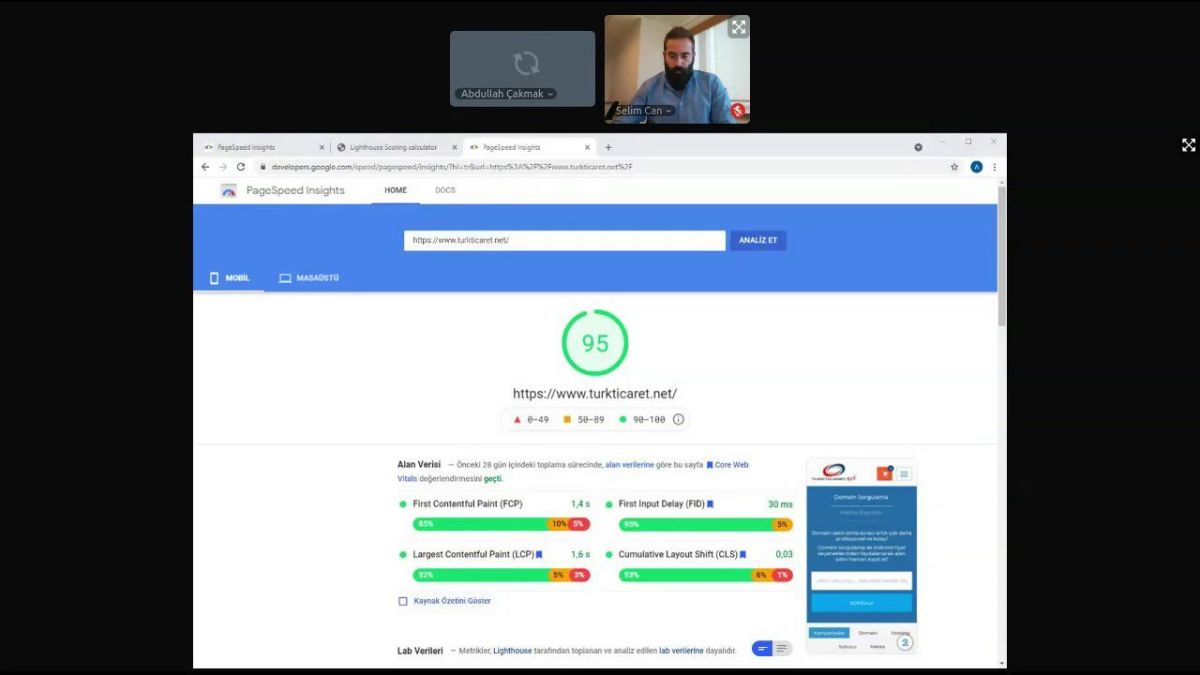Expand Selim Can's video to fullscreen

pyautogui.click(x=738, y=27)
